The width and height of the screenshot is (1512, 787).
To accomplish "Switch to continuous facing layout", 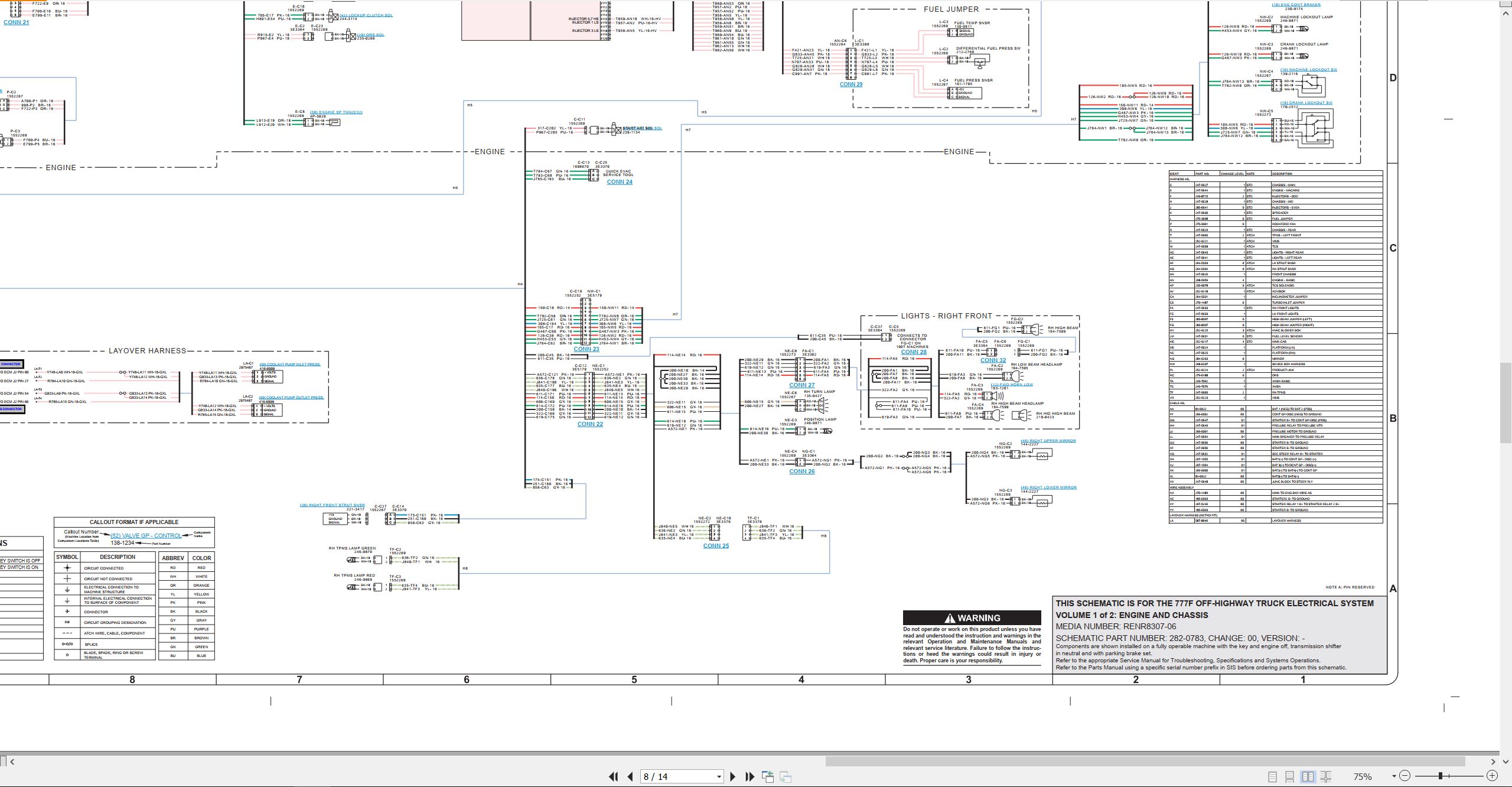I will pos(1325,777).
